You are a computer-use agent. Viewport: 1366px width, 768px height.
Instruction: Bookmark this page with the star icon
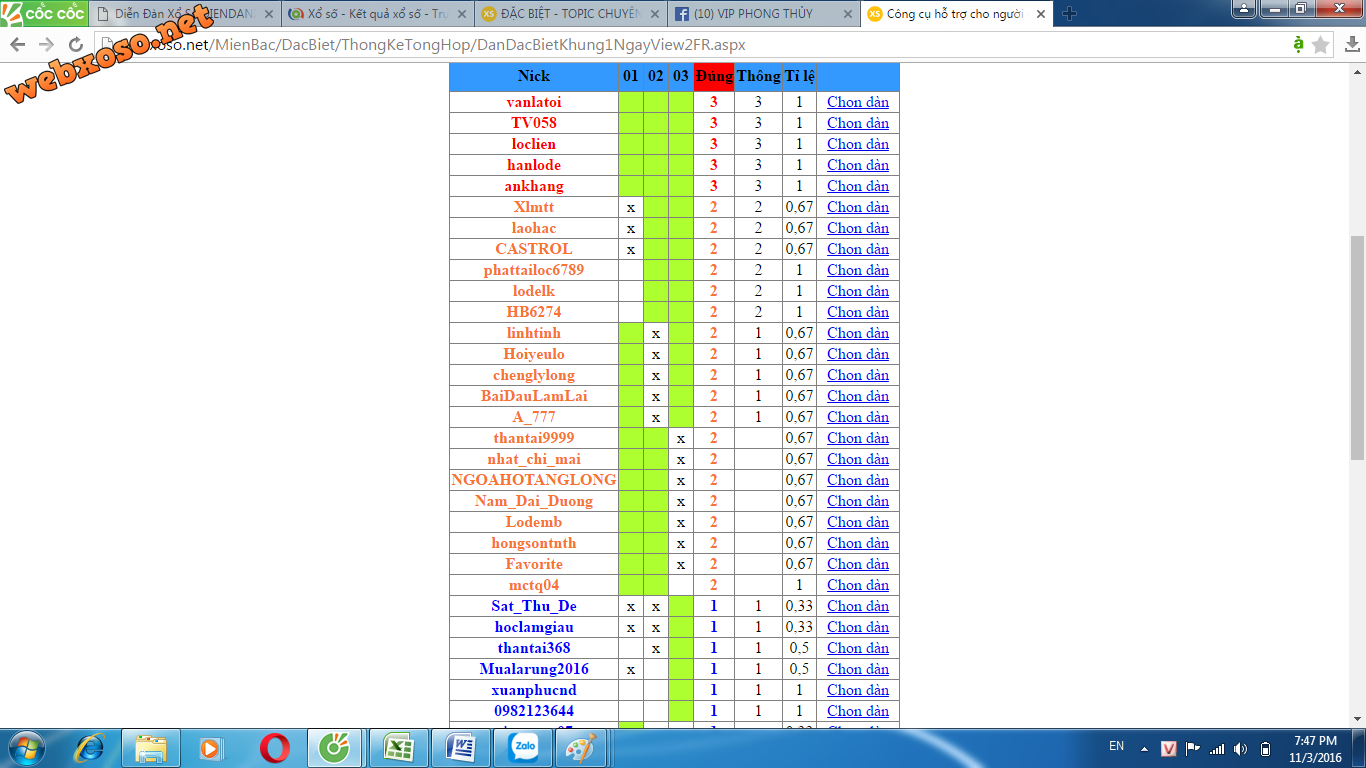[x=1321, y=45]
